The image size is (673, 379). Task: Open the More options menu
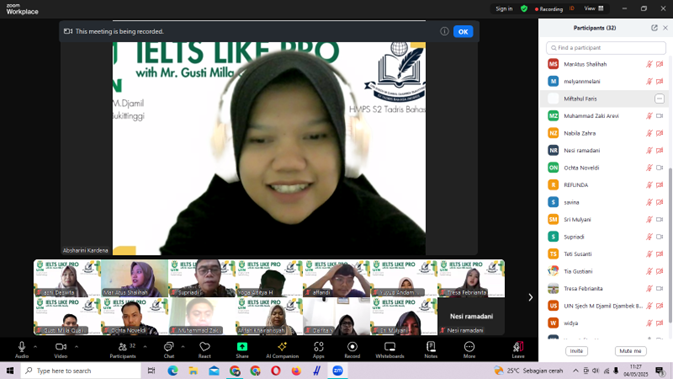[x=469, y=349]
